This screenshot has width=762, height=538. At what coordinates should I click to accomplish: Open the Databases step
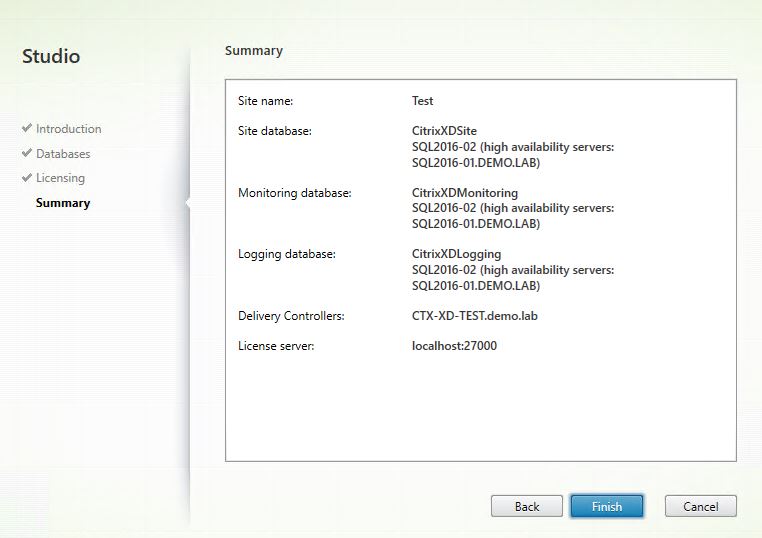coord(63,154)
